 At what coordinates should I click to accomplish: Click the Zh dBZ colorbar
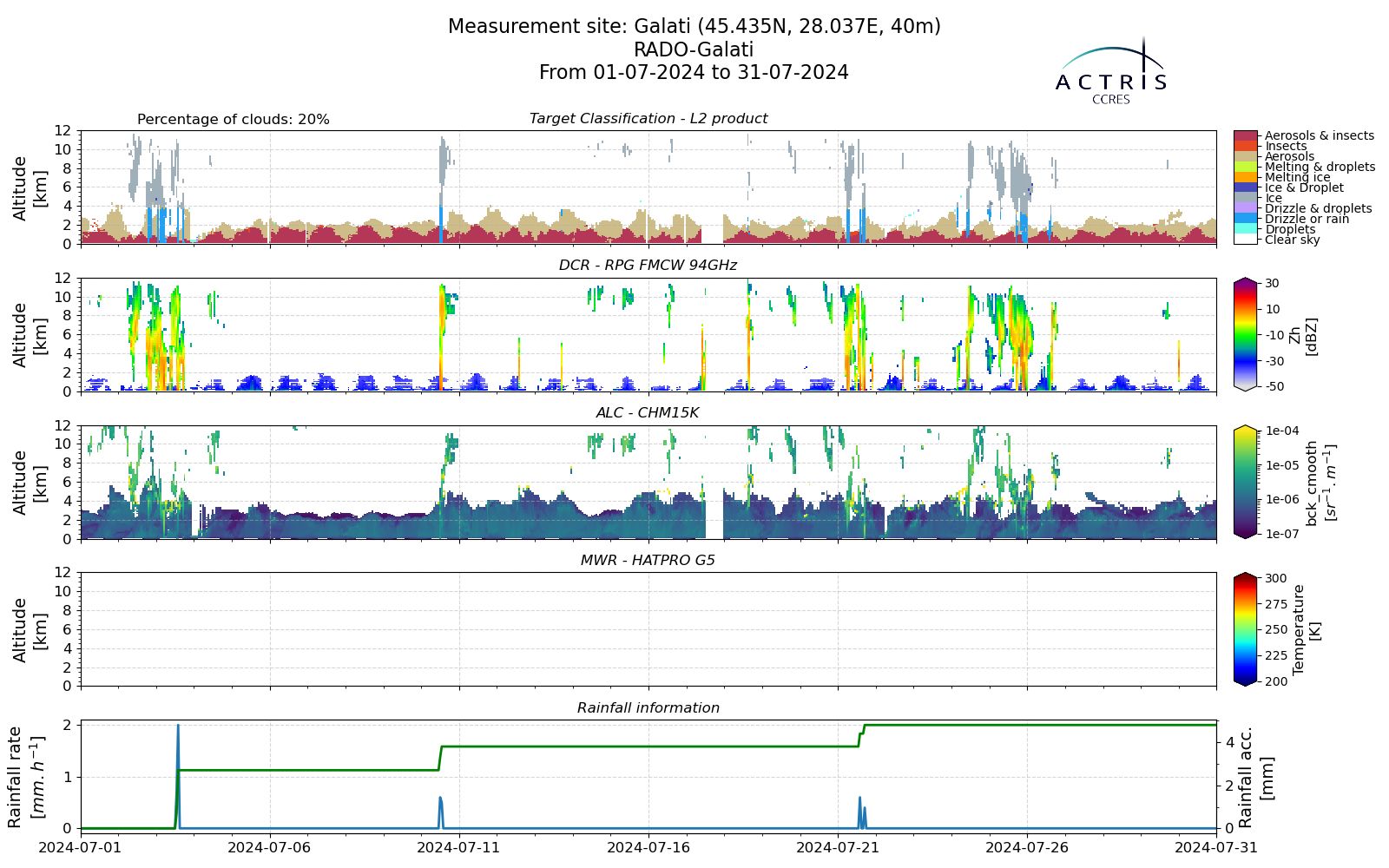point(1246,334)
